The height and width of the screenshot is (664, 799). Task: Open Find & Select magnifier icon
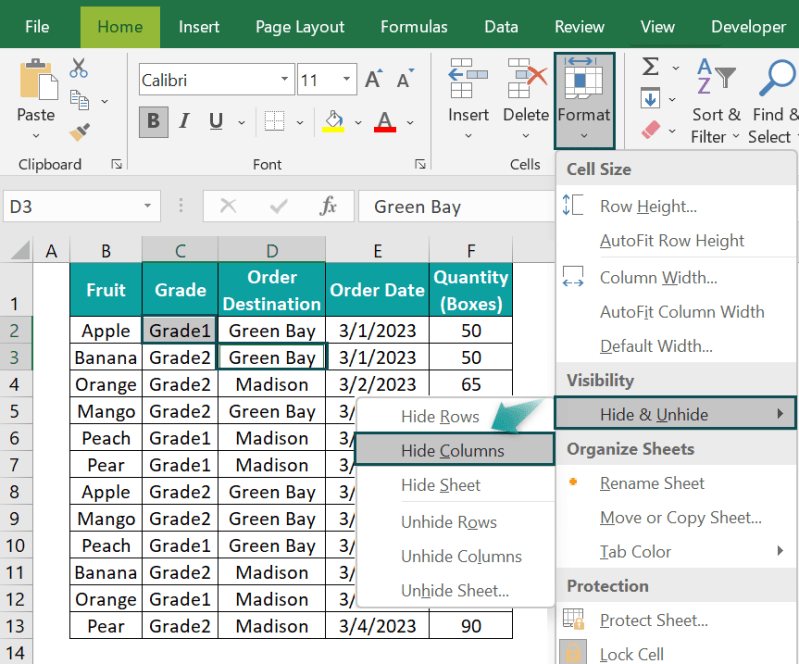point(777,77)
